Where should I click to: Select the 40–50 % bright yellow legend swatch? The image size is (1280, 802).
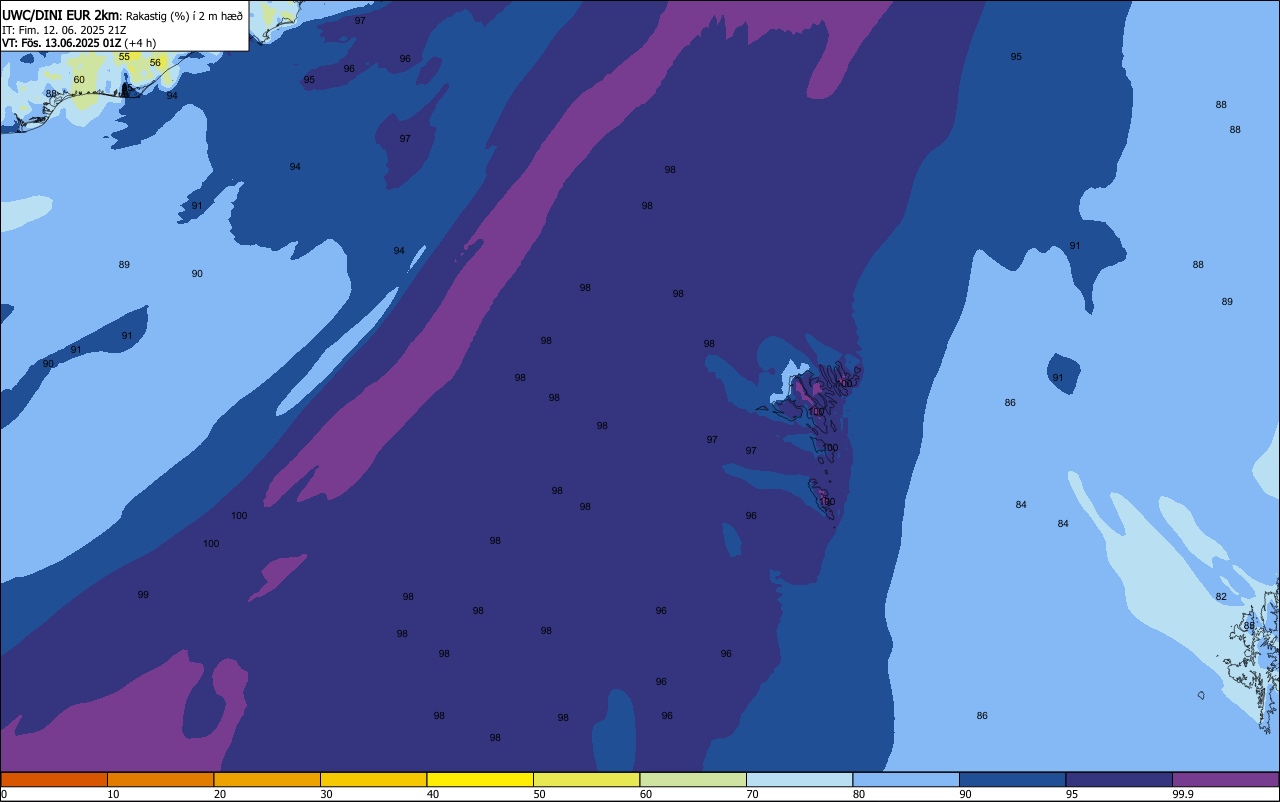(480, 779)
